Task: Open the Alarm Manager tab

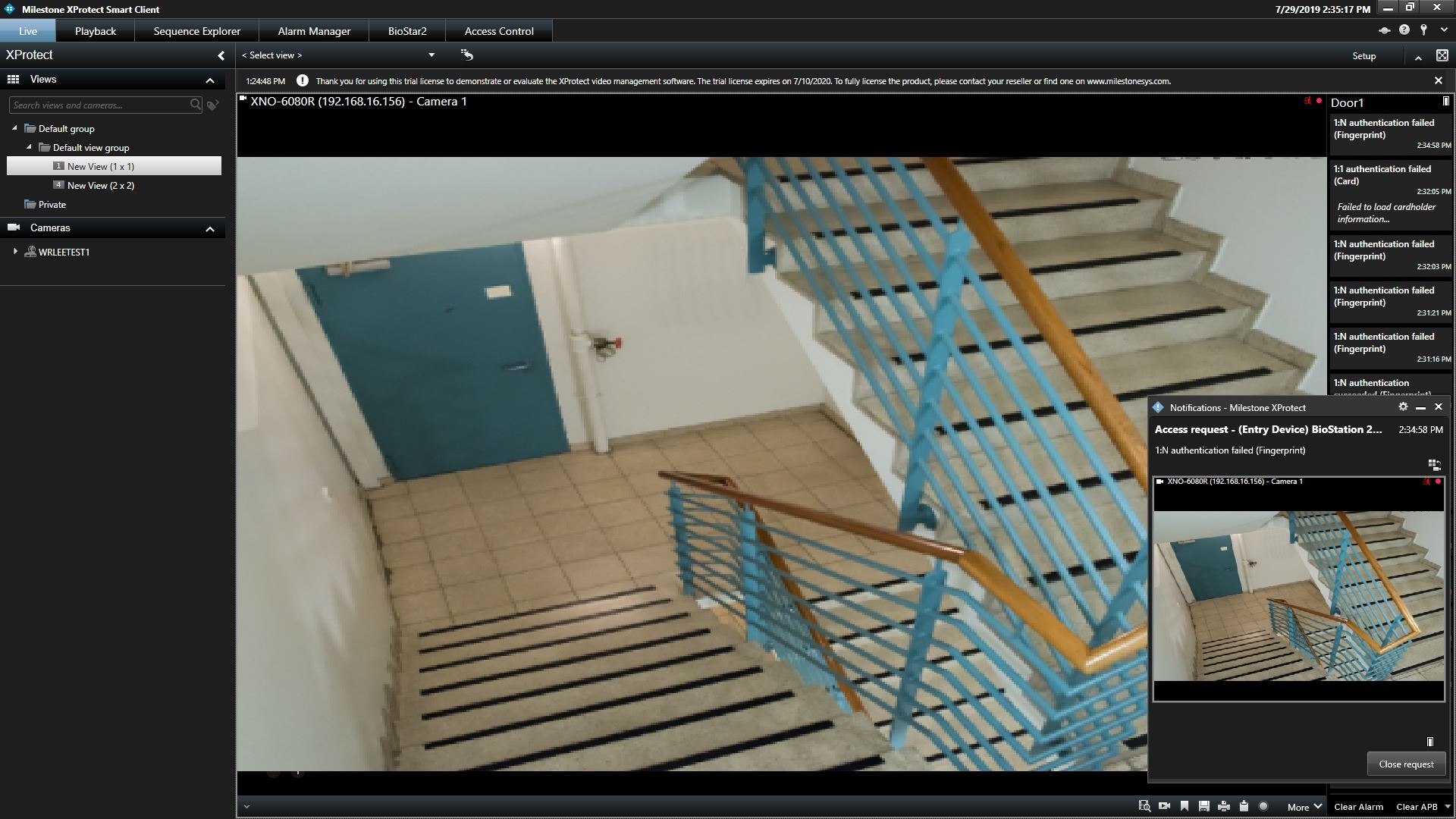Action: click(x=314, y=31)
